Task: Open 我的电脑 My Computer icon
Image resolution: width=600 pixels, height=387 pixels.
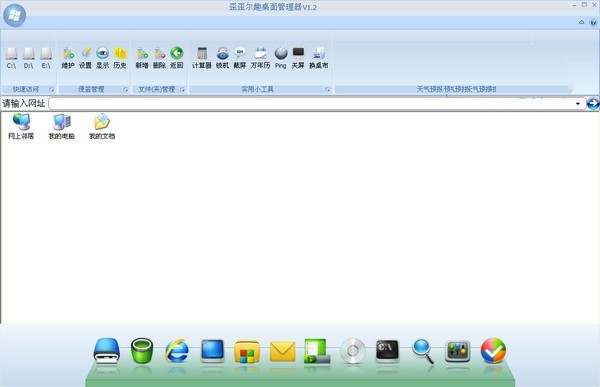Action: click(62, 126)
